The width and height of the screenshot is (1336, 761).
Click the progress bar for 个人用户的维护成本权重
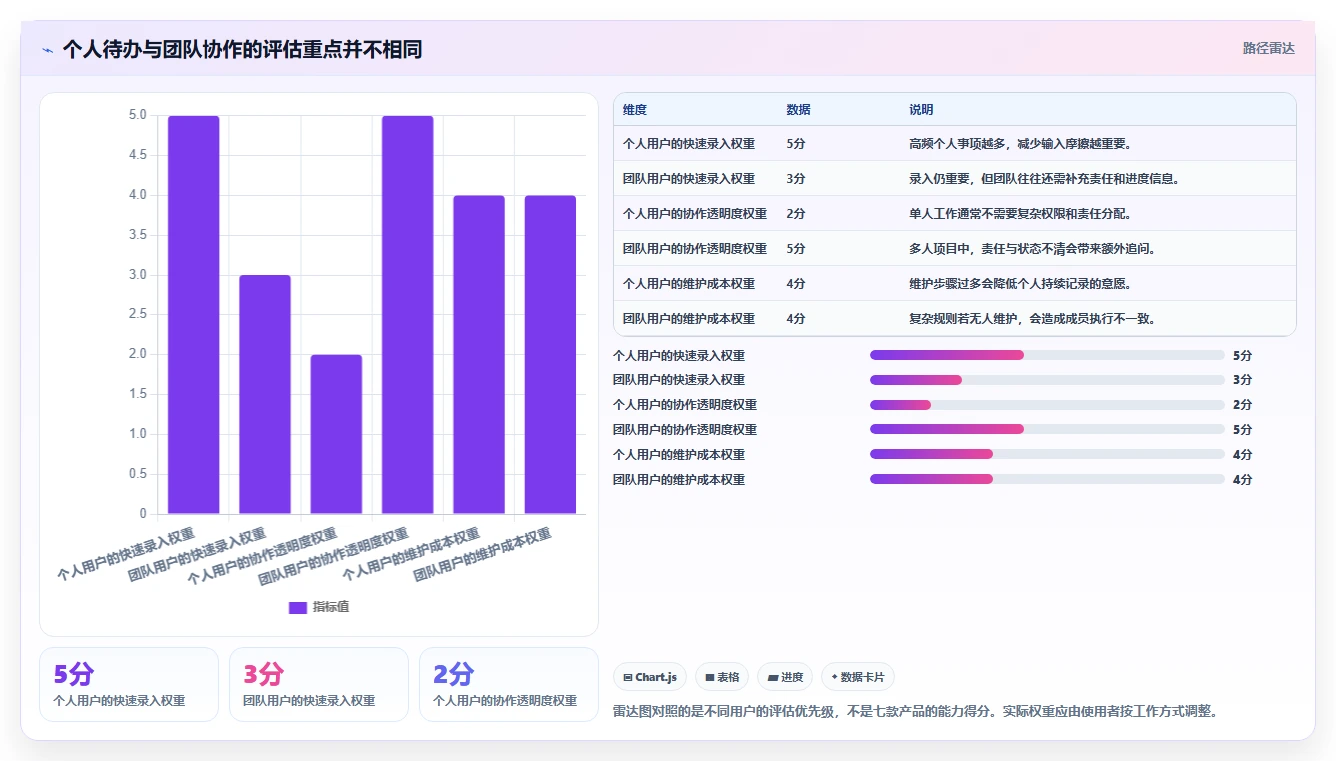(x=1047, y=454)
